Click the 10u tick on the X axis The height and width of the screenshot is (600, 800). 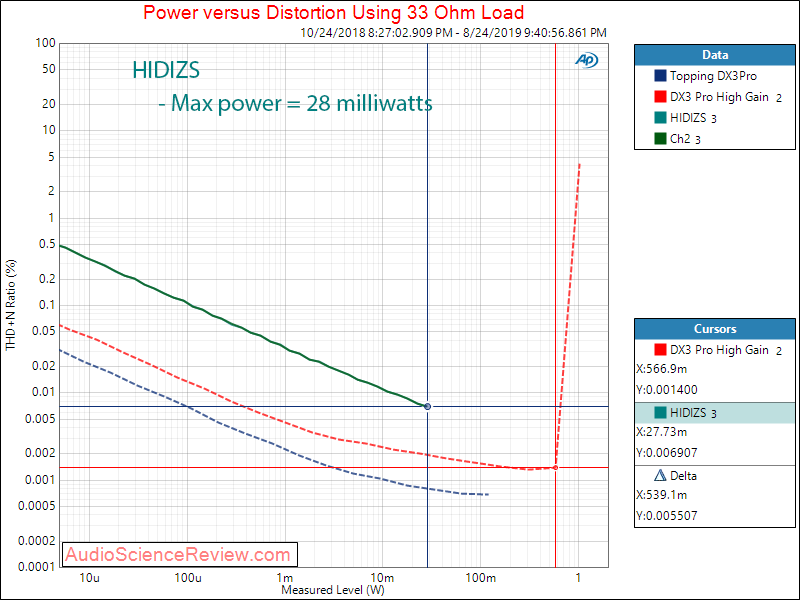pos(89,578)
